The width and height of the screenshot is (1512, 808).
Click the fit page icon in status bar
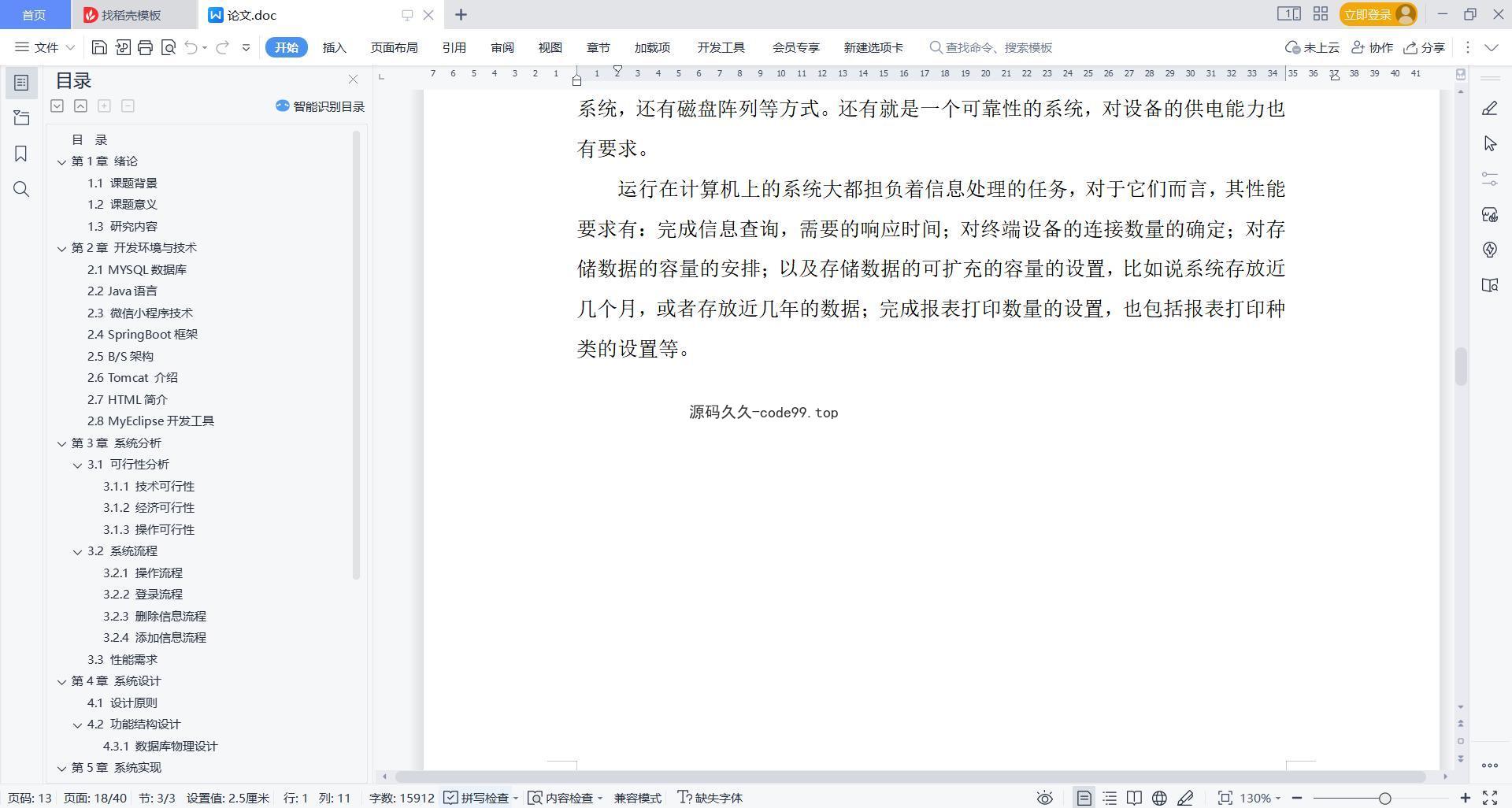point(1225,798)
